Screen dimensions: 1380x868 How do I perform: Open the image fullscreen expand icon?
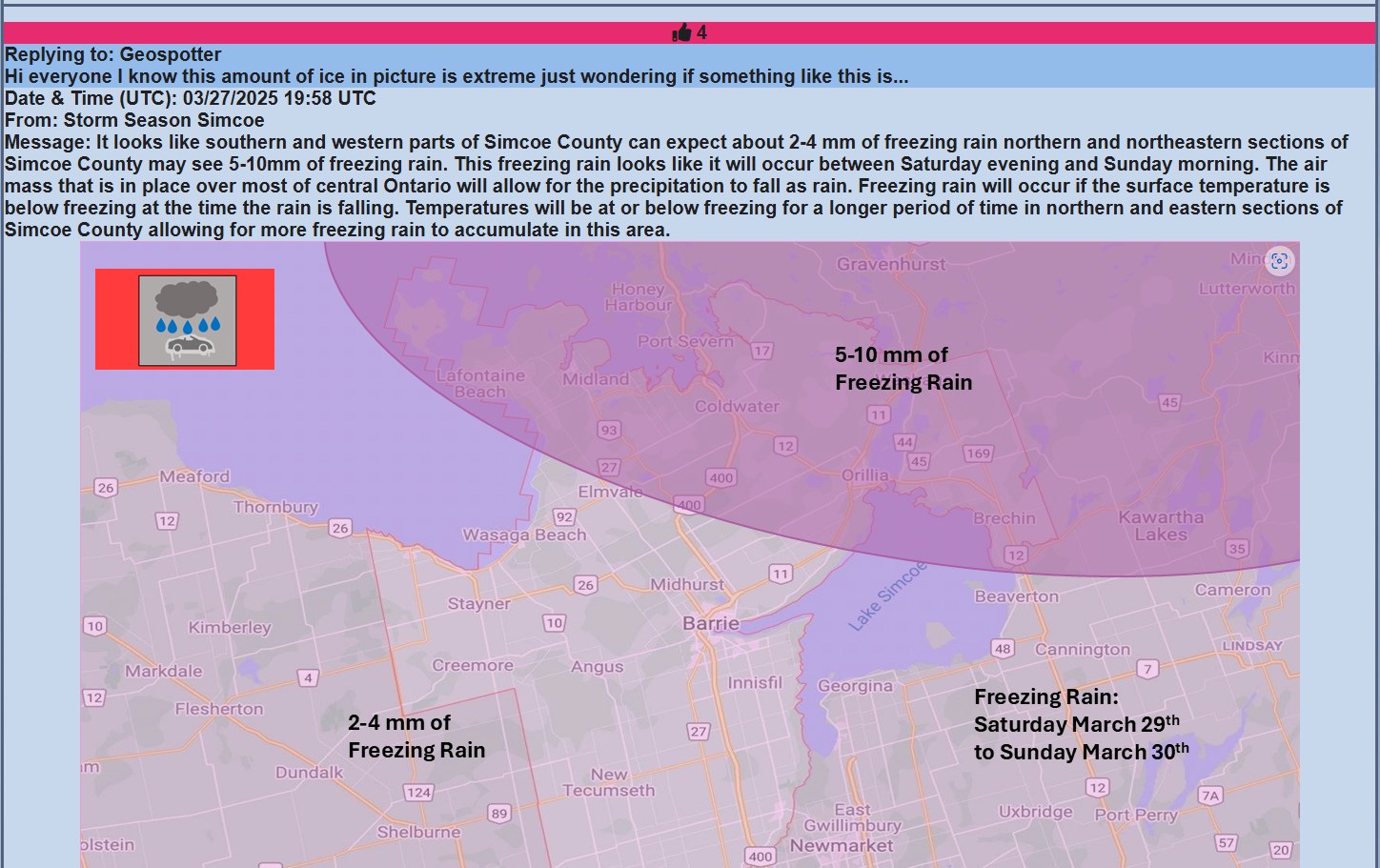pyautogui.click(x=1280, y=260)
